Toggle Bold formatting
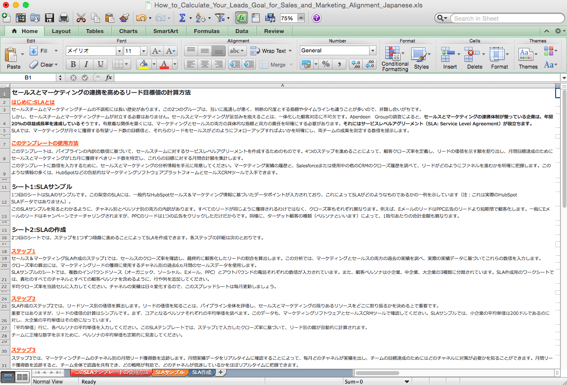Screen dimensions: 567x385 click(73, 64)
